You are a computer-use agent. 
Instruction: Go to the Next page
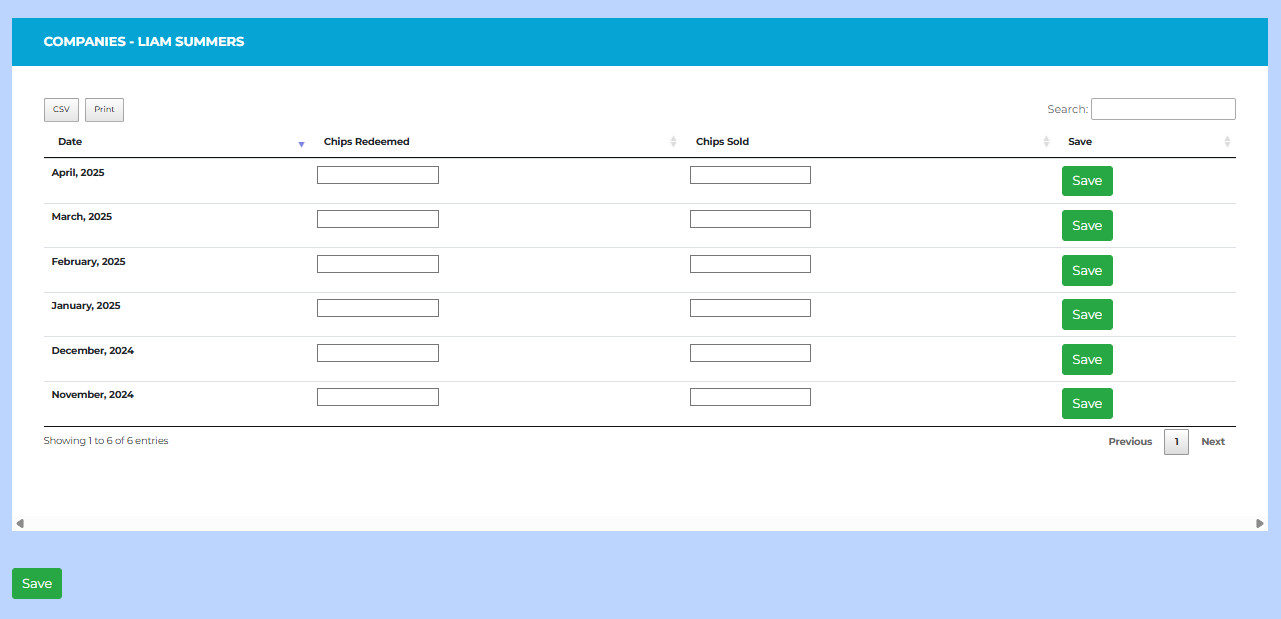1212,442
